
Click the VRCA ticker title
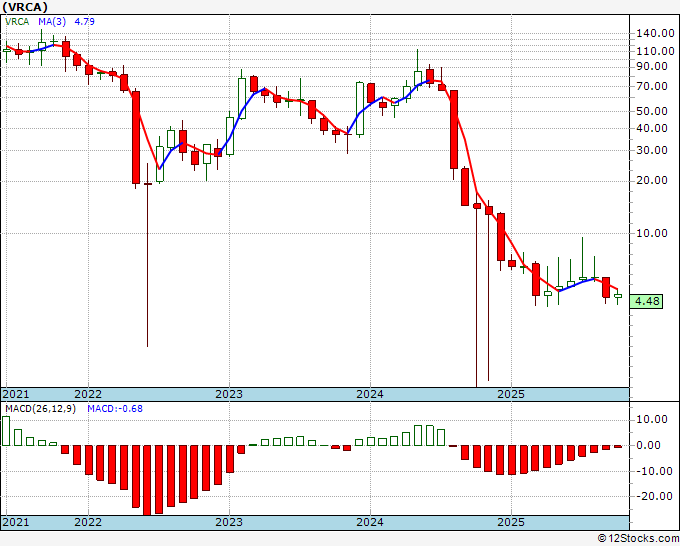click(x=24, y=7)
